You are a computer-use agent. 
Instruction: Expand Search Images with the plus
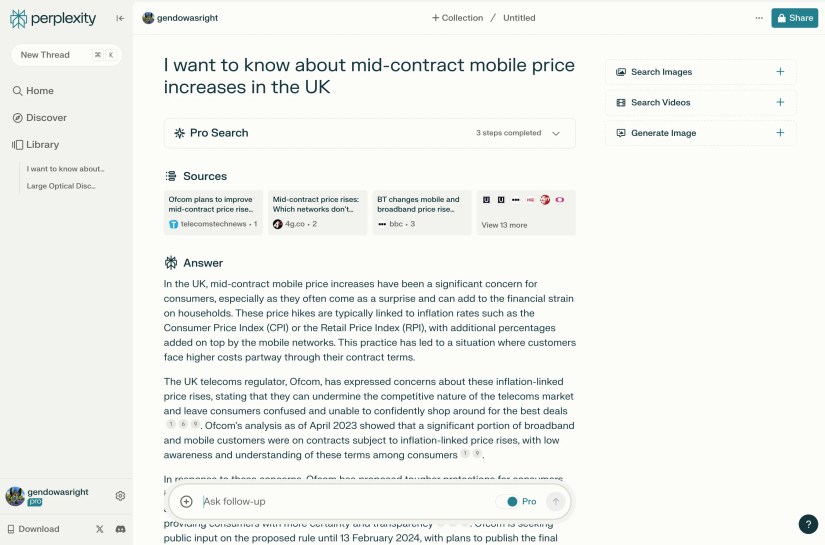coord(780,72)
